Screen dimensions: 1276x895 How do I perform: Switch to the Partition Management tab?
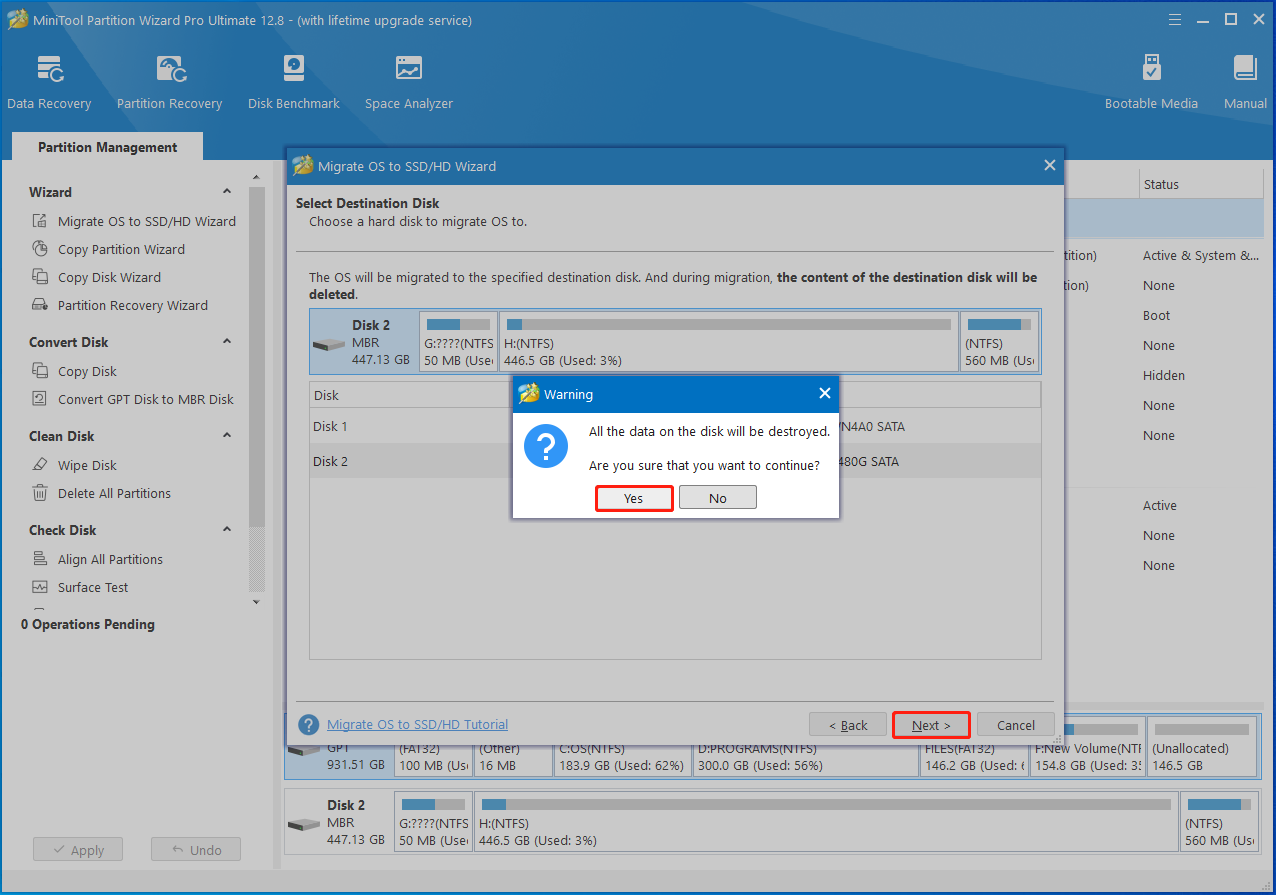point(107,147)
